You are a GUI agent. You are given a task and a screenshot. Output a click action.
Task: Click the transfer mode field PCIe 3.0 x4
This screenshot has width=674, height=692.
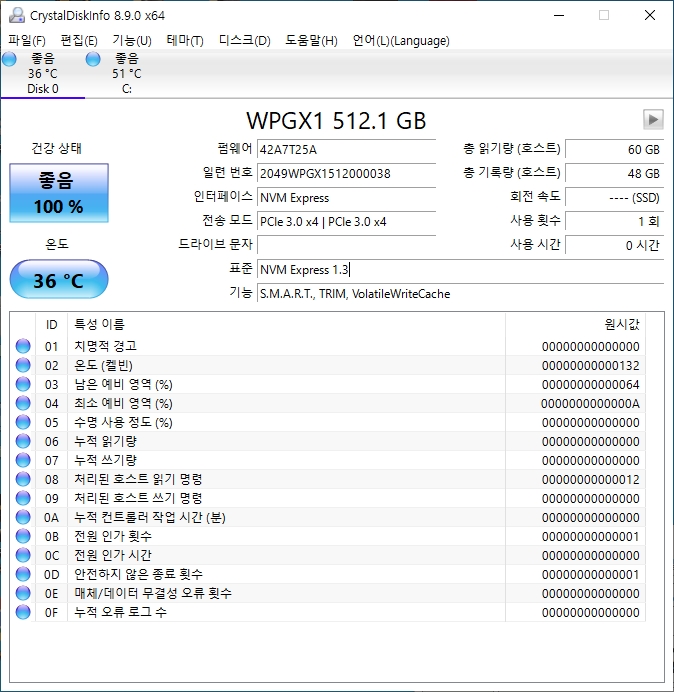click(x=346, y=221)
